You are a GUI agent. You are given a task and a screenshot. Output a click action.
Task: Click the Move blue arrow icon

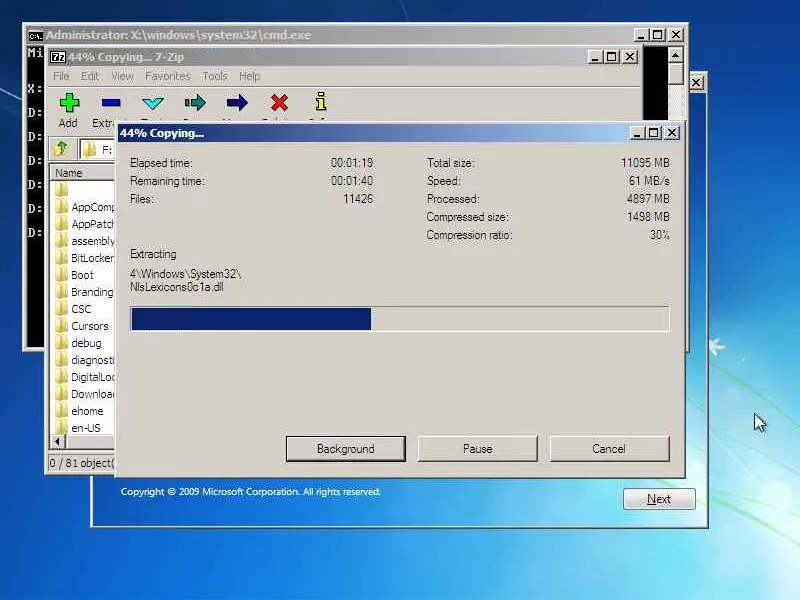coord(237,103)
